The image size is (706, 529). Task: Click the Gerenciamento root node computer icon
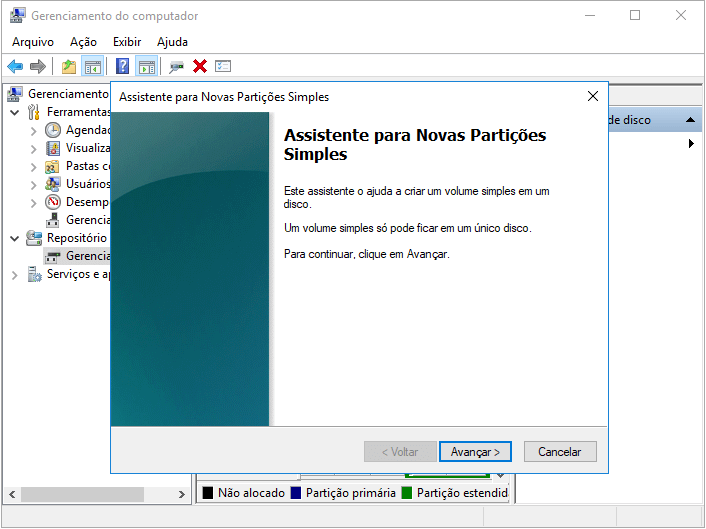(x=15, y=94)
